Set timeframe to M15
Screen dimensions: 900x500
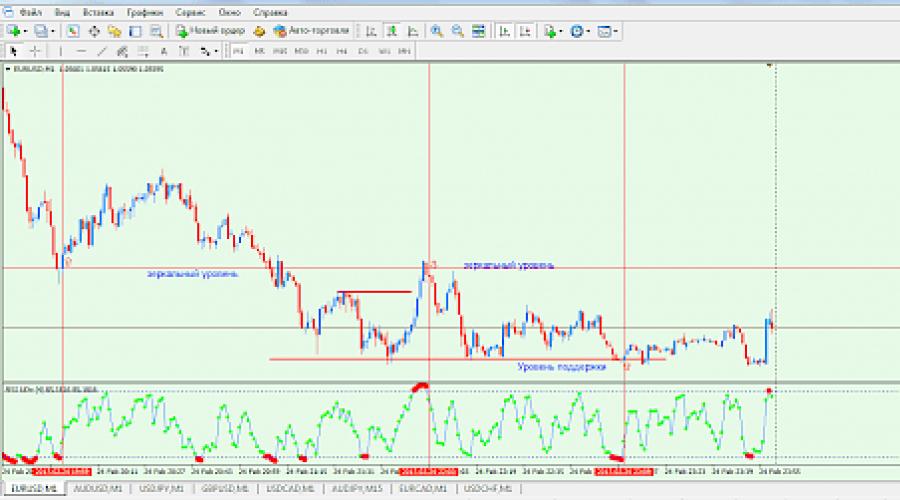pos(280,51)
